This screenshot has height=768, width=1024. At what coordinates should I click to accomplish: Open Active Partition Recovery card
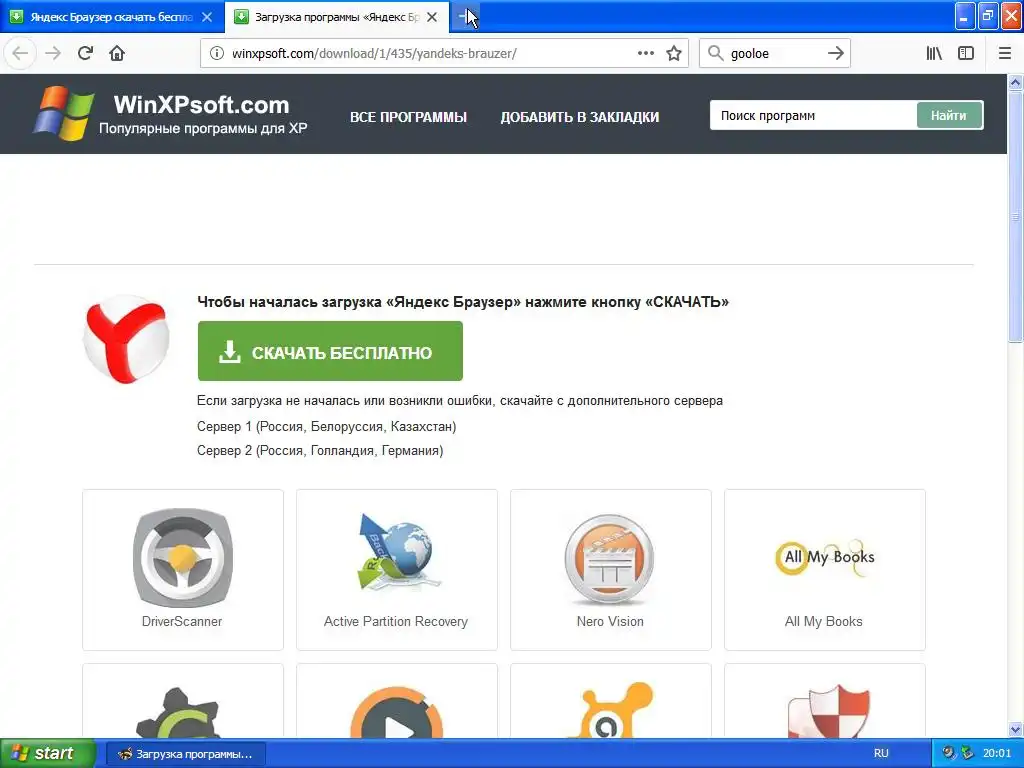(396, 569)
